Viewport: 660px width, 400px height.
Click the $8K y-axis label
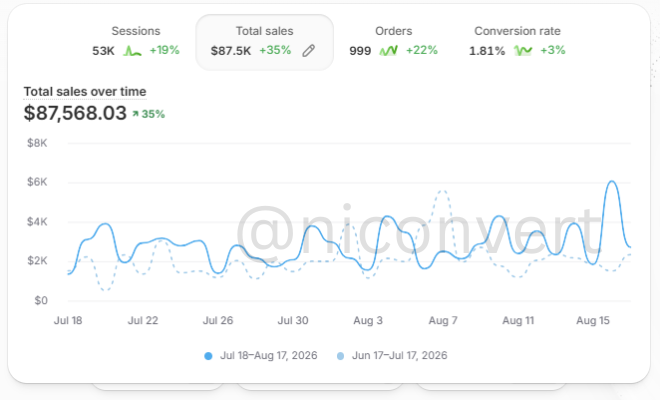coord(37,143)
